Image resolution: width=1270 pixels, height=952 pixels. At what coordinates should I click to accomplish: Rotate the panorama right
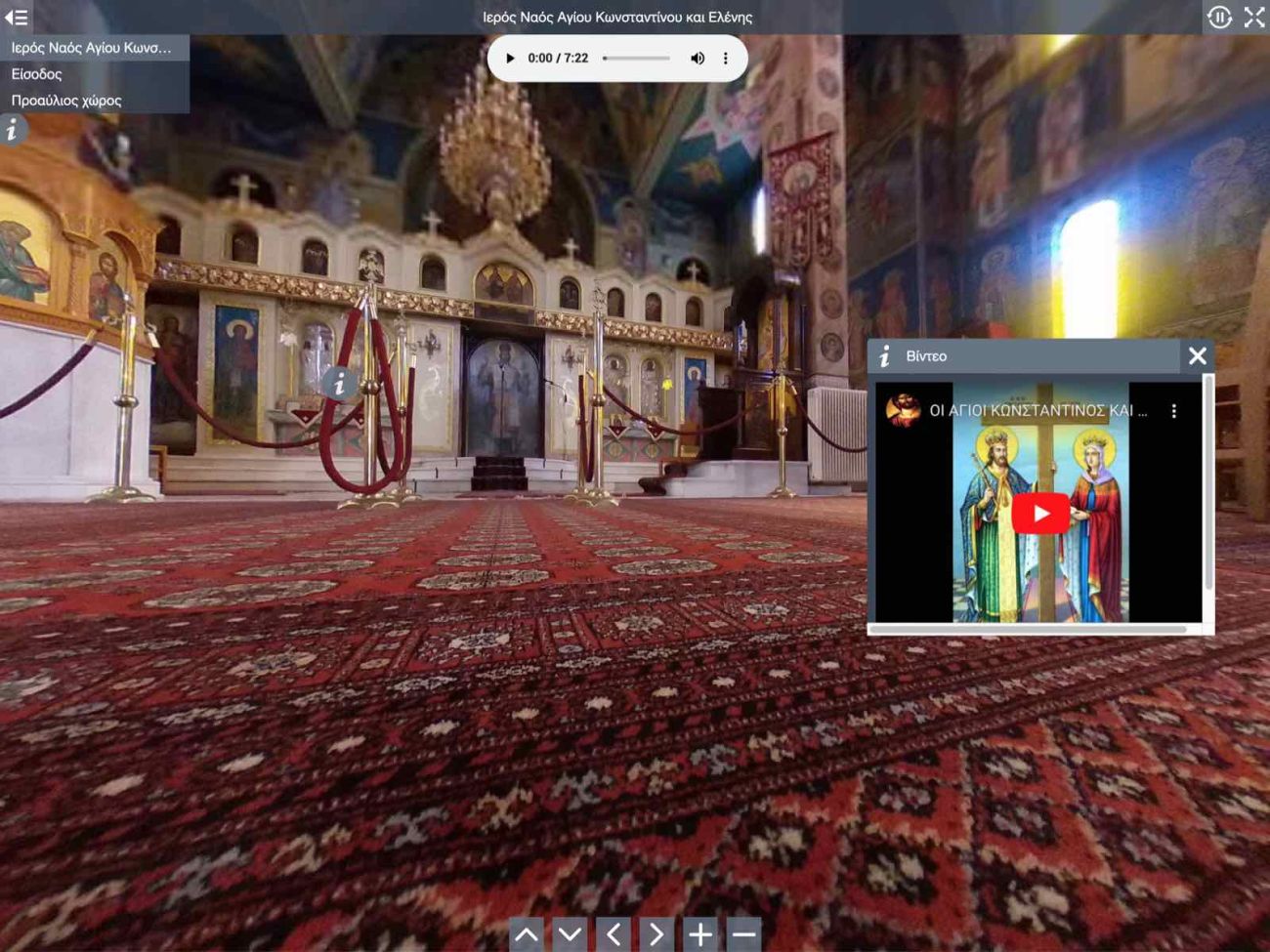(656, 934)
